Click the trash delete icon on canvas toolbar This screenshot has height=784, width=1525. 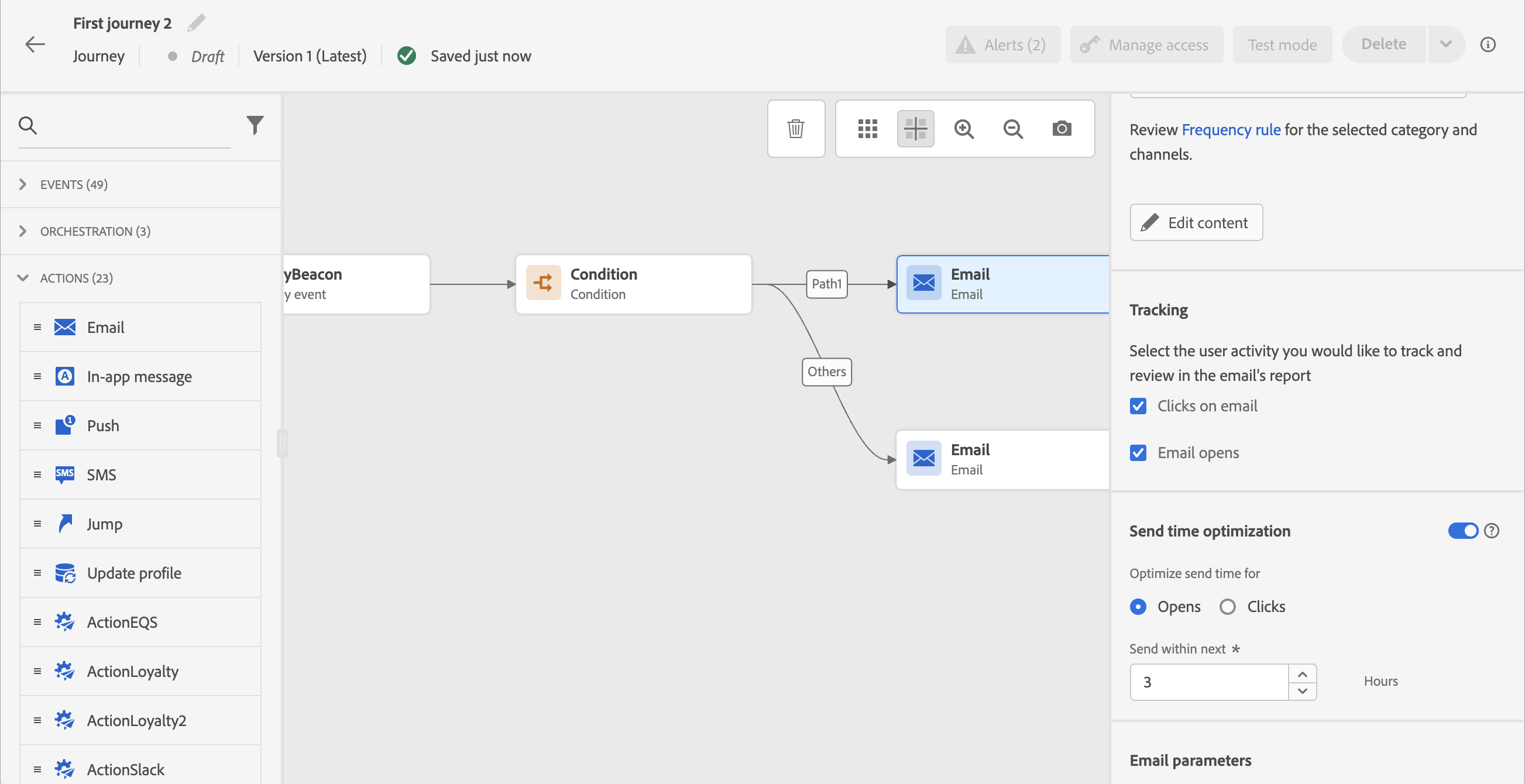796,128
